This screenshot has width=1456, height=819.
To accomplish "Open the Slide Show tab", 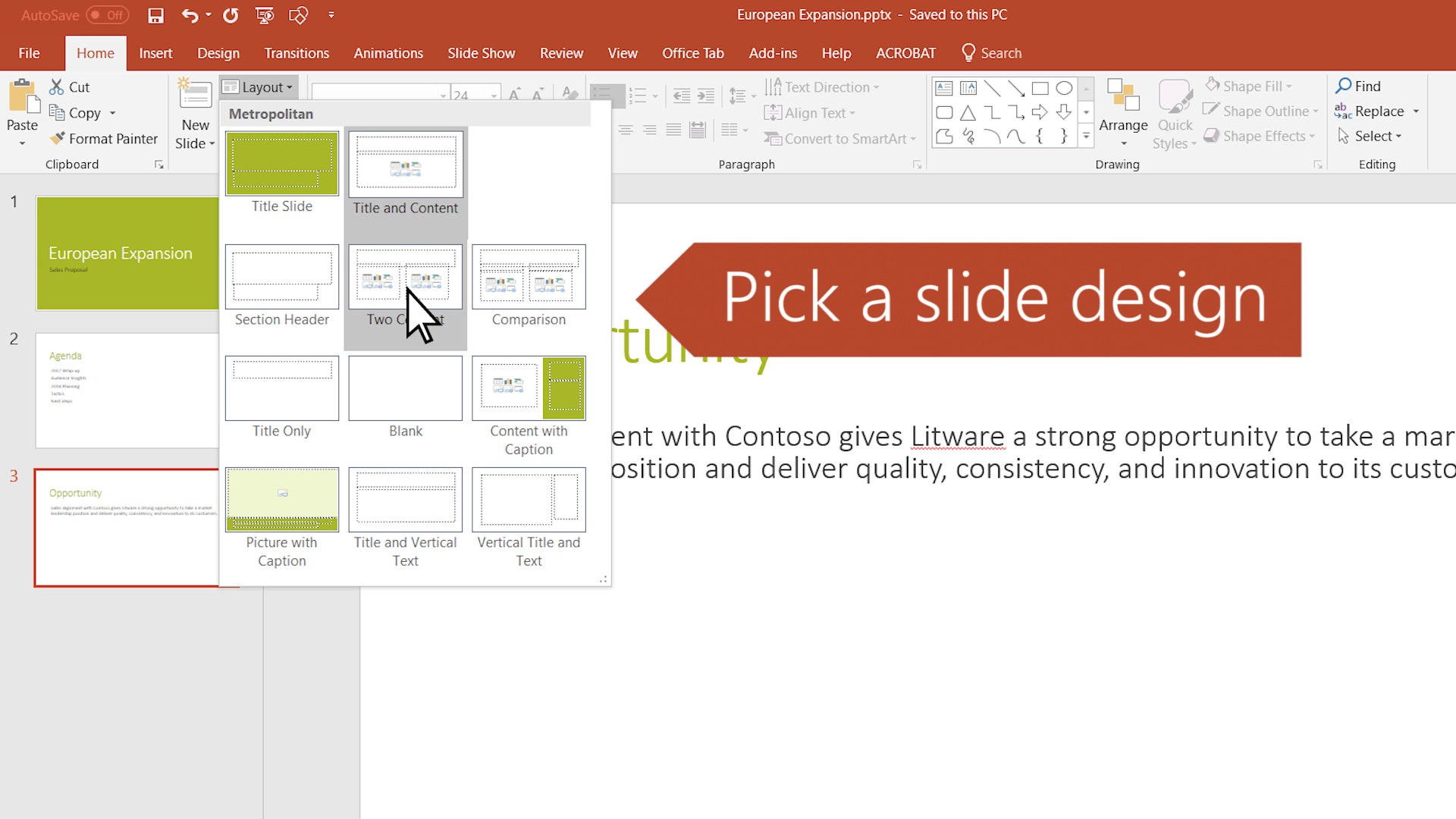I will click(x=481, y=53).
